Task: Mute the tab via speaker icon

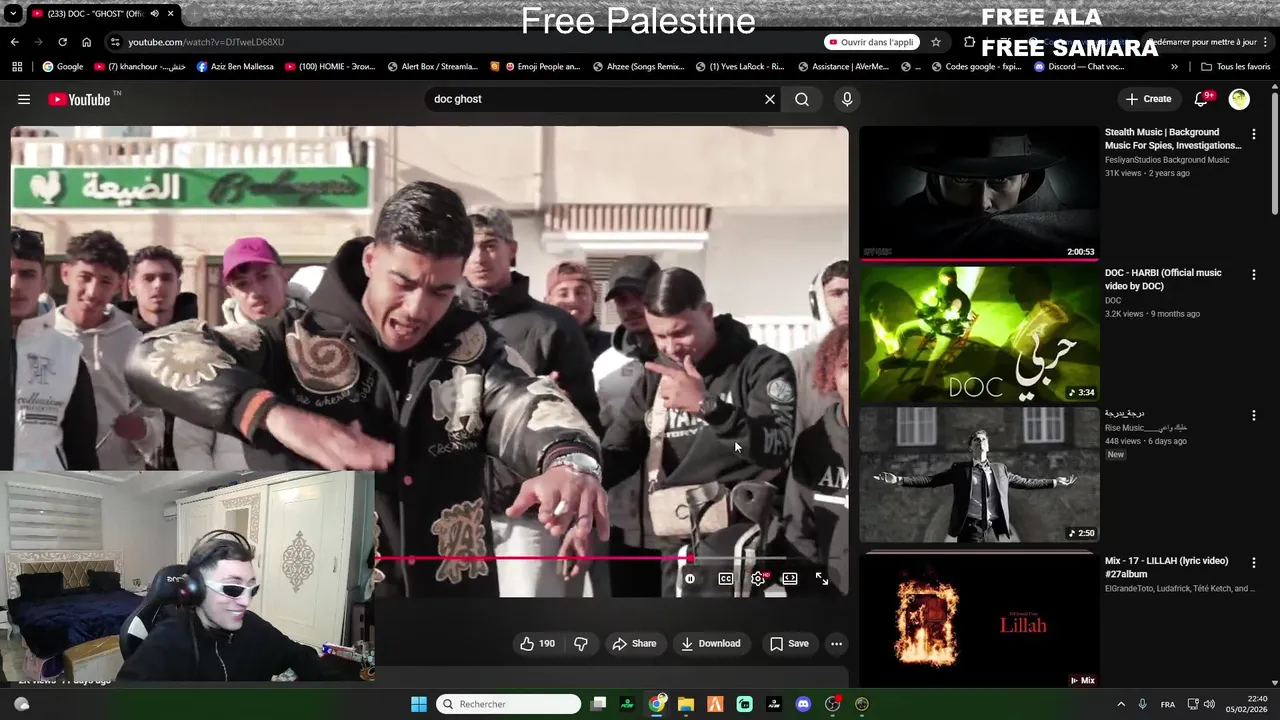Action: 154,14
